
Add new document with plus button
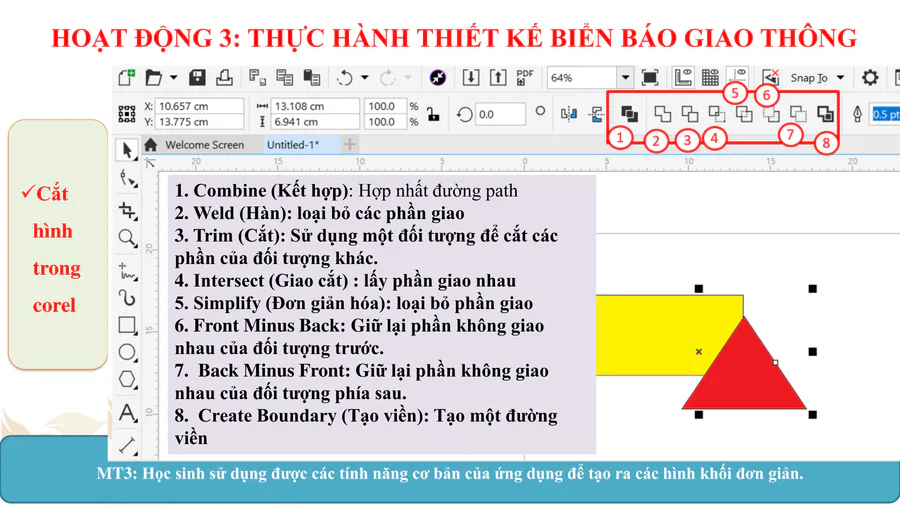[x=349, y=145]
